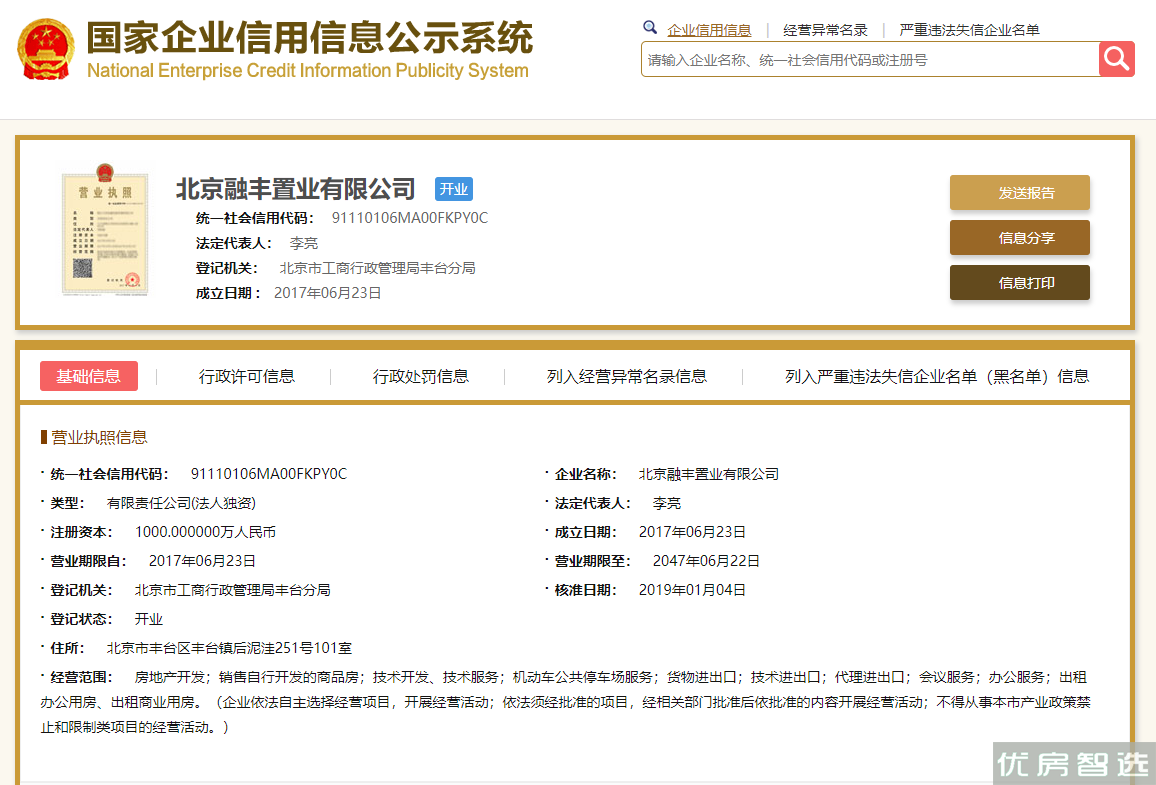Screen dimensions: 1156x785
Task: Click the header registration authority 北京市工商行政管理局丰台分局
Action: 377,268
